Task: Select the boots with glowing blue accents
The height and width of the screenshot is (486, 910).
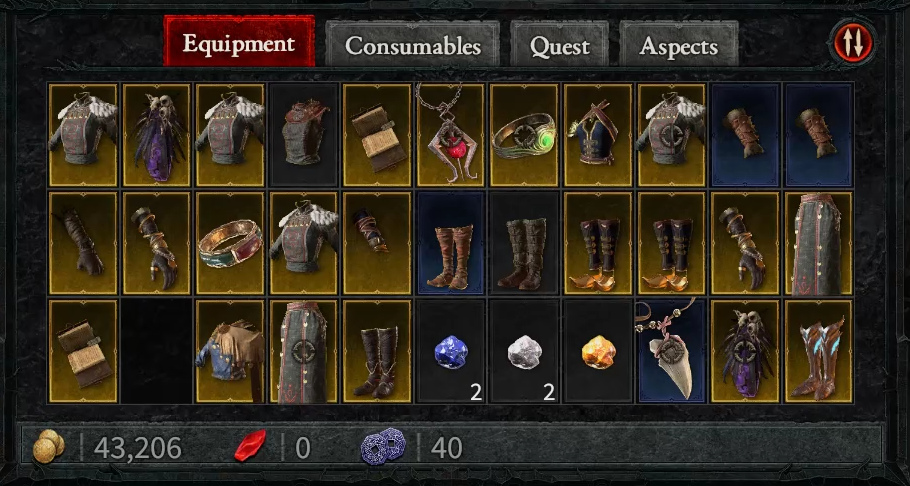Action: [x=819, y=351]
